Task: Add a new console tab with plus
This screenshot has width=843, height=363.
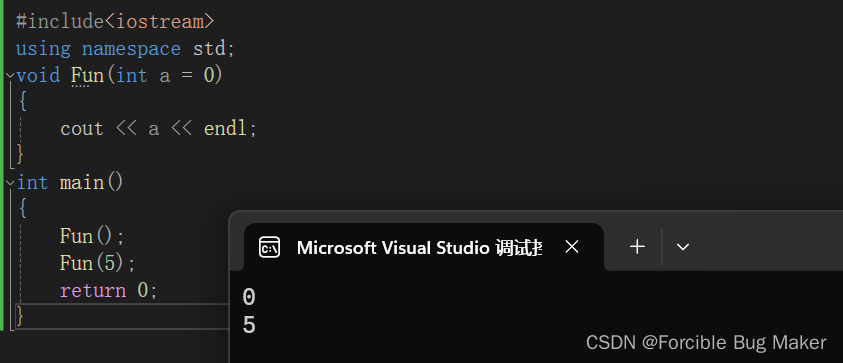Action: [637, 247]
